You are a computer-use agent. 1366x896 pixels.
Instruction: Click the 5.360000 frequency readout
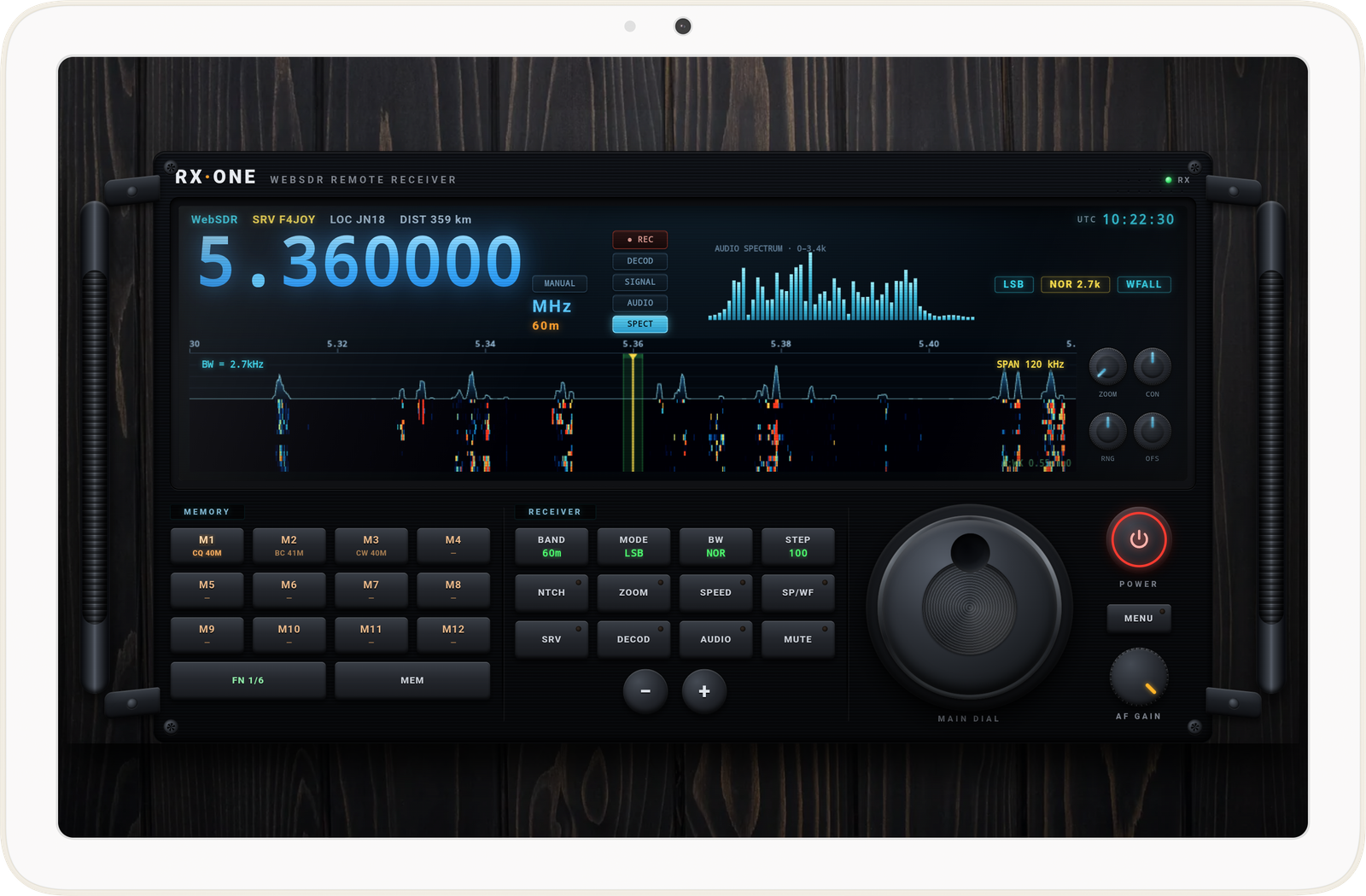pos(359,262)
